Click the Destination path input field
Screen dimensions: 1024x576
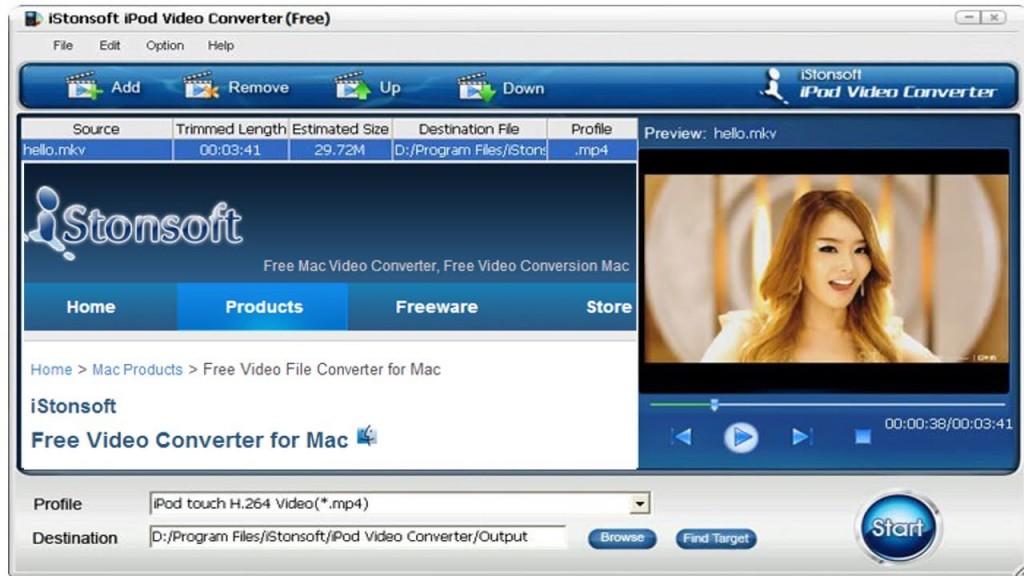point(357,537)
